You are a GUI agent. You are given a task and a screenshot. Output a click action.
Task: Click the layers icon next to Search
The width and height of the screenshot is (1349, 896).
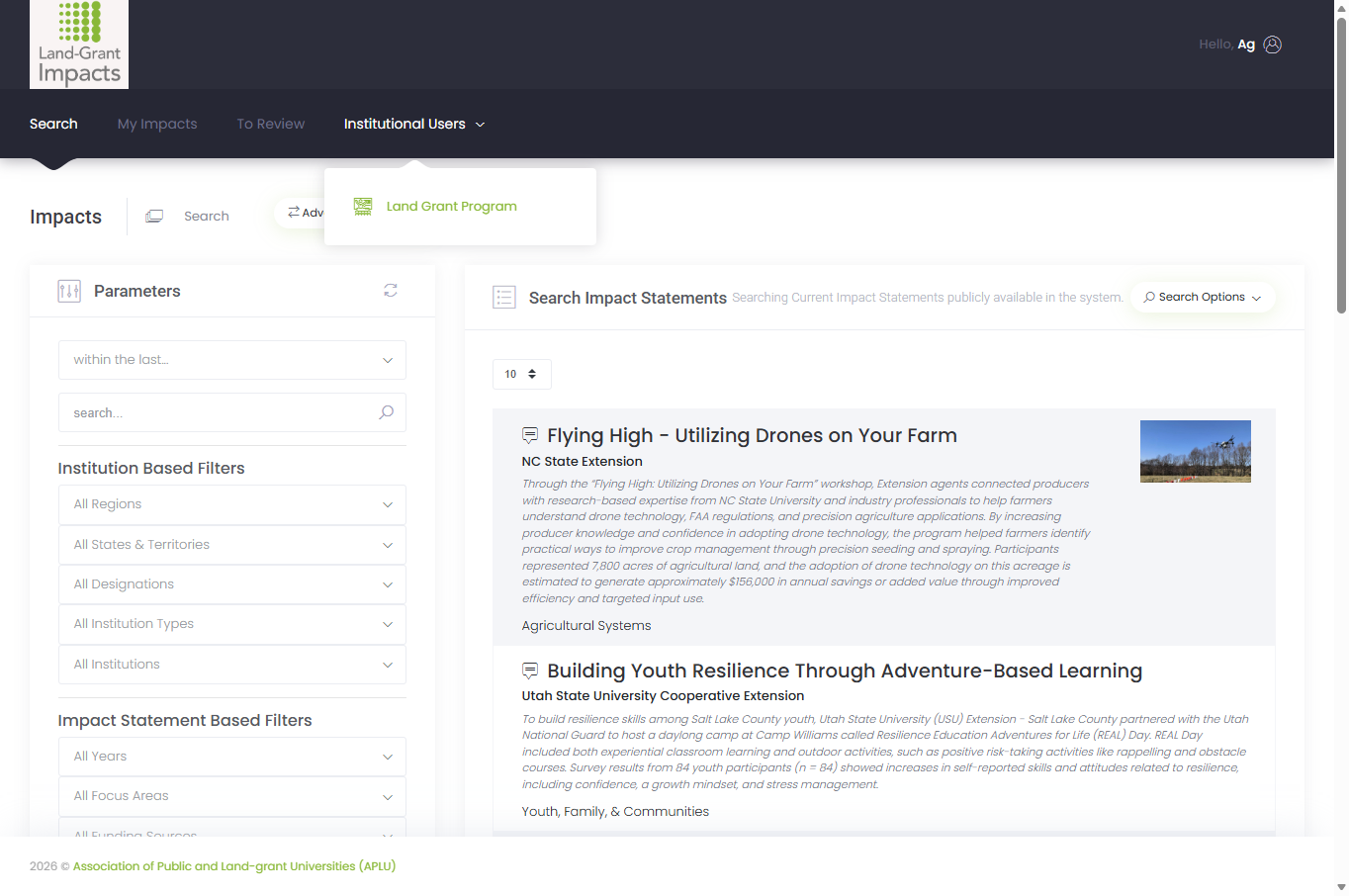coord(154,216)
